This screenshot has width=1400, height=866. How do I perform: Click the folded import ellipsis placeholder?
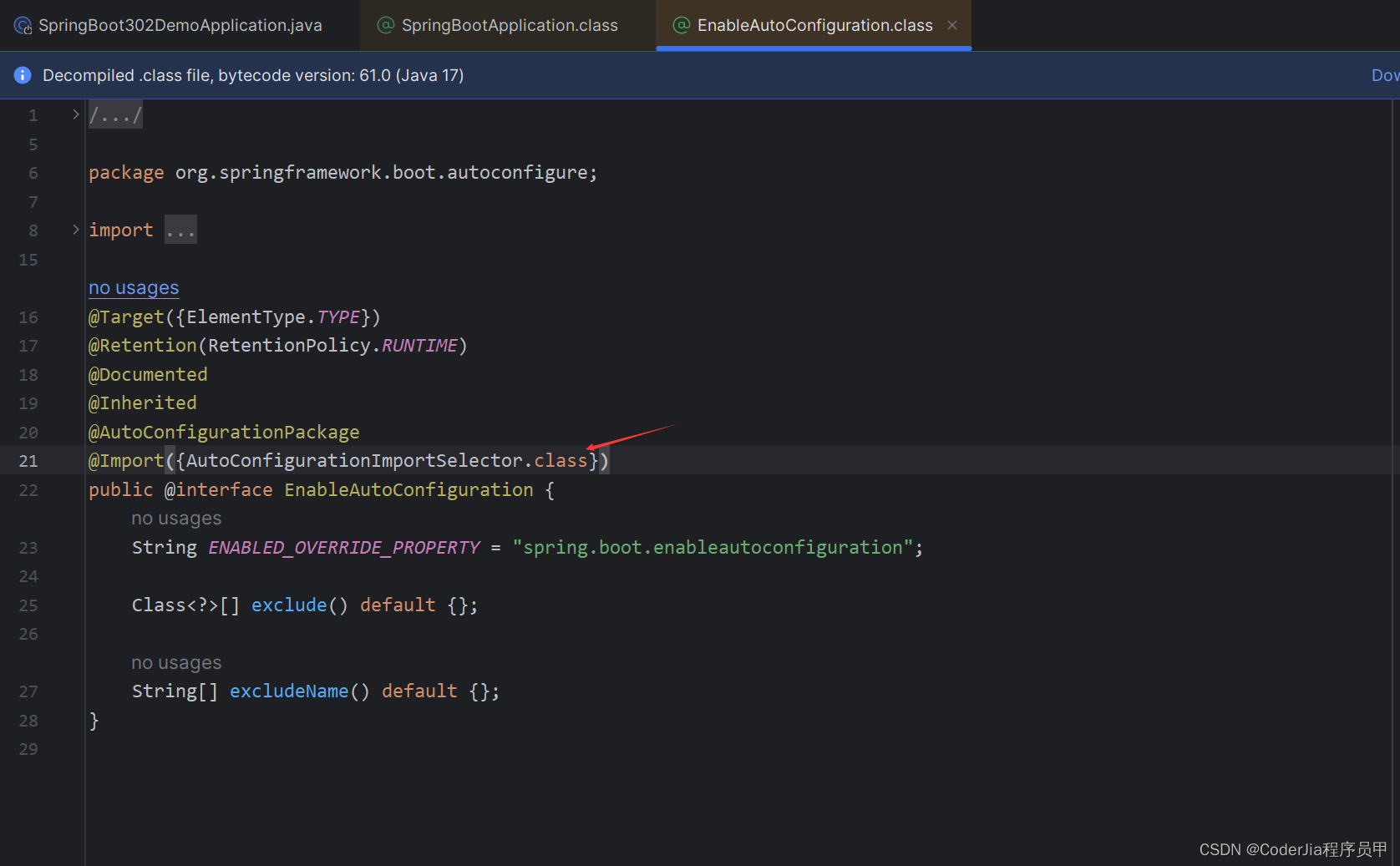pos(180,230)
